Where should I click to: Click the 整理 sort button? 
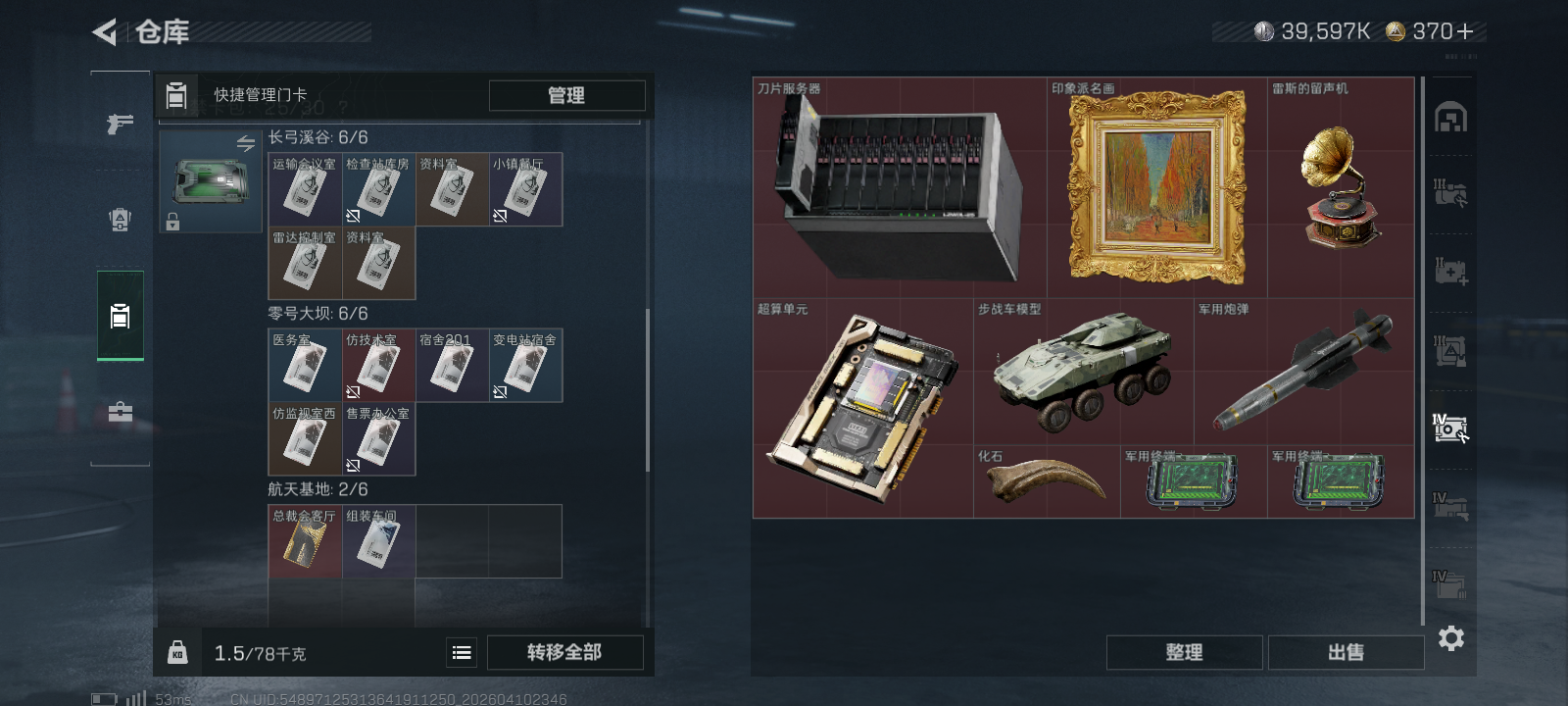(x=1184, y=652)
